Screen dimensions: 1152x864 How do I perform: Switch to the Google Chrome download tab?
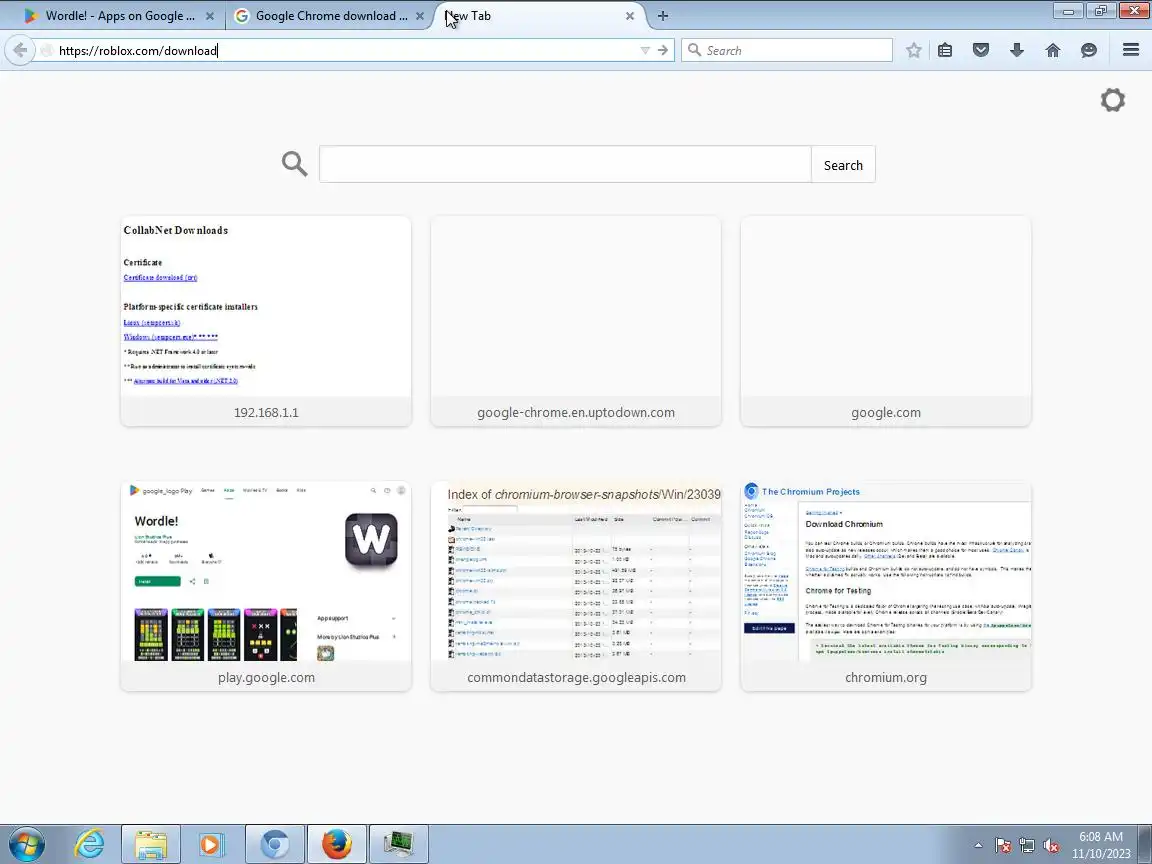tap(331, 15)
